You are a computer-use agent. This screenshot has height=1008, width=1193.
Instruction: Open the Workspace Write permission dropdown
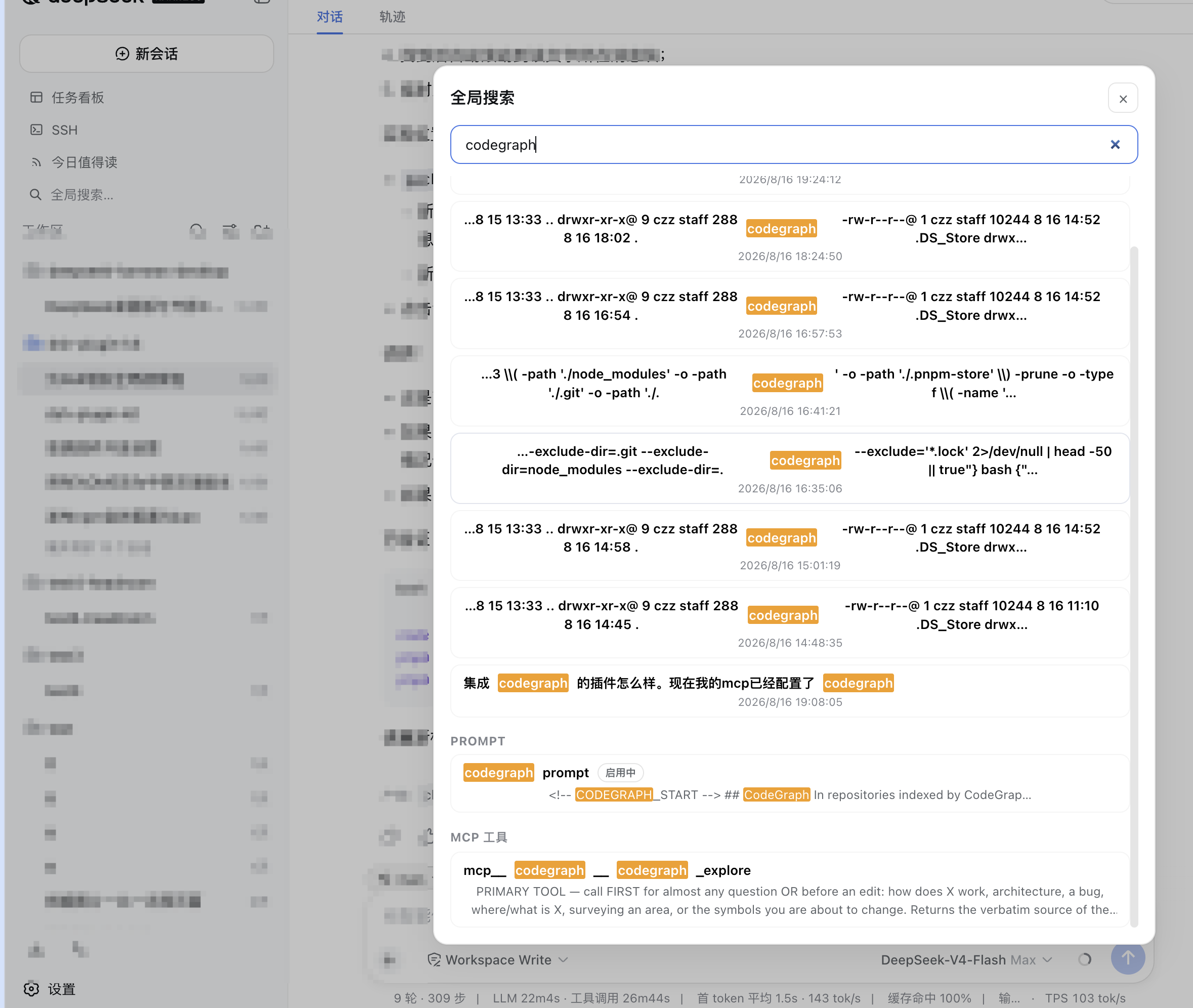pyautogui.click(x=498, y=959)
